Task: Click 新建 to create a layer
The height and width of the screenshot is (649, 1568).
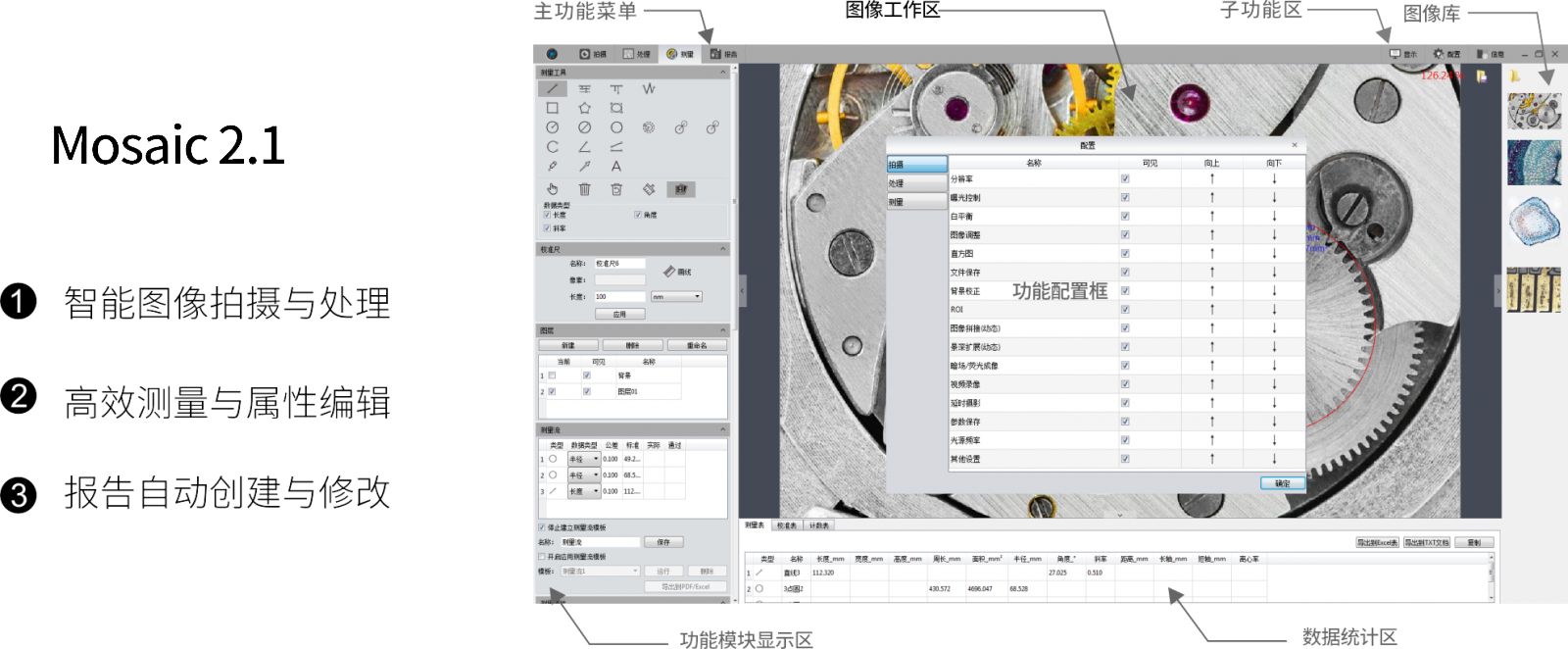Action: click(x=568, y=345)
